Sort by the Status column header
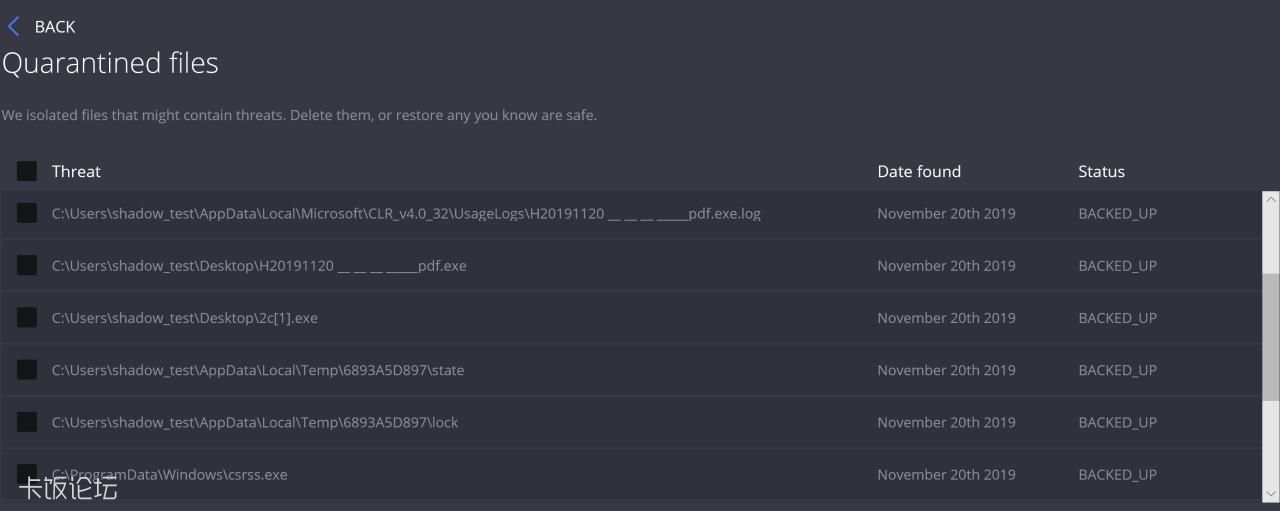 (x=1101, y=171)
